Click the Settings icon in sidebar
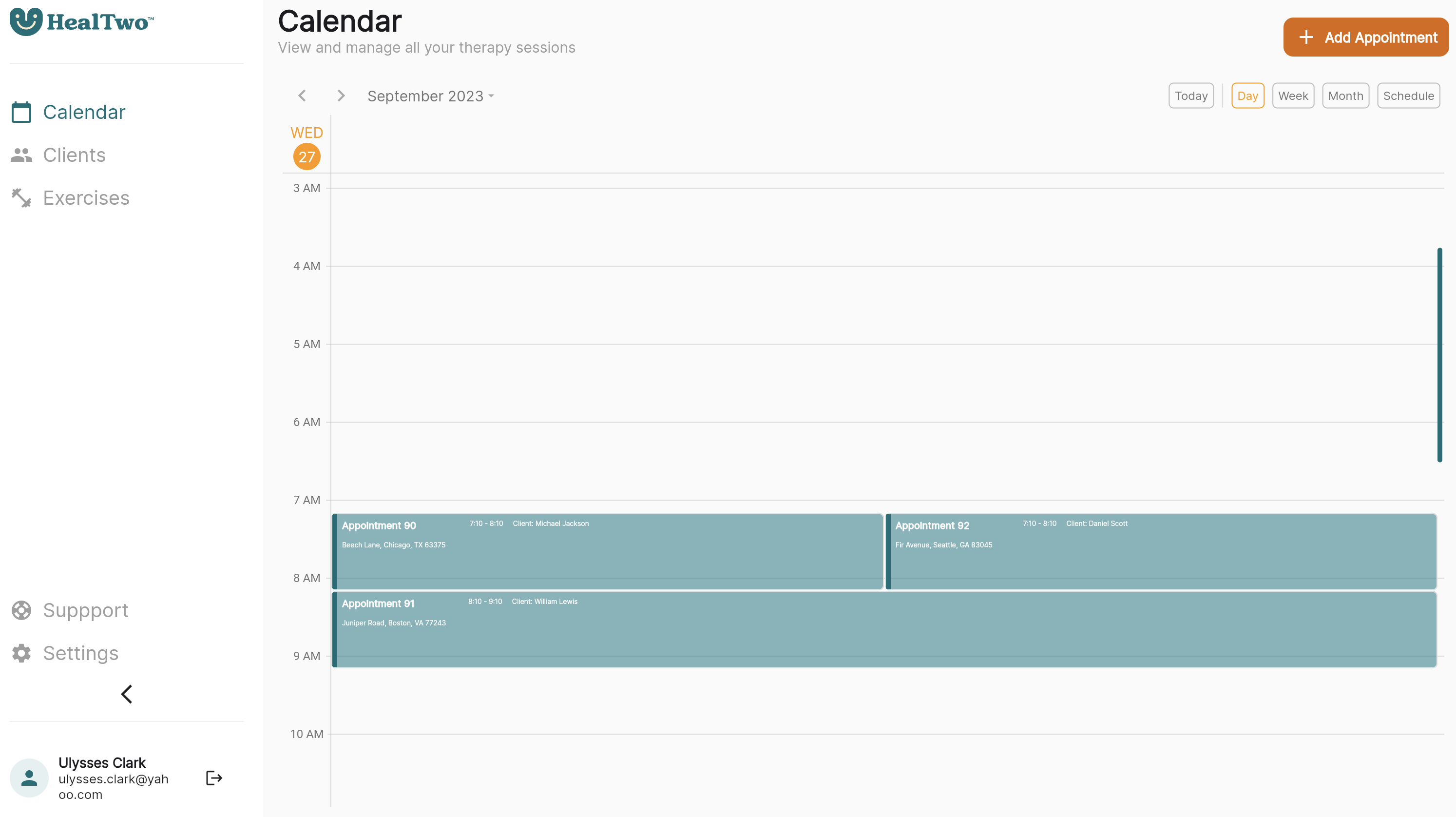Viewport: 1456px width, 817px height. tap(21, 653)
